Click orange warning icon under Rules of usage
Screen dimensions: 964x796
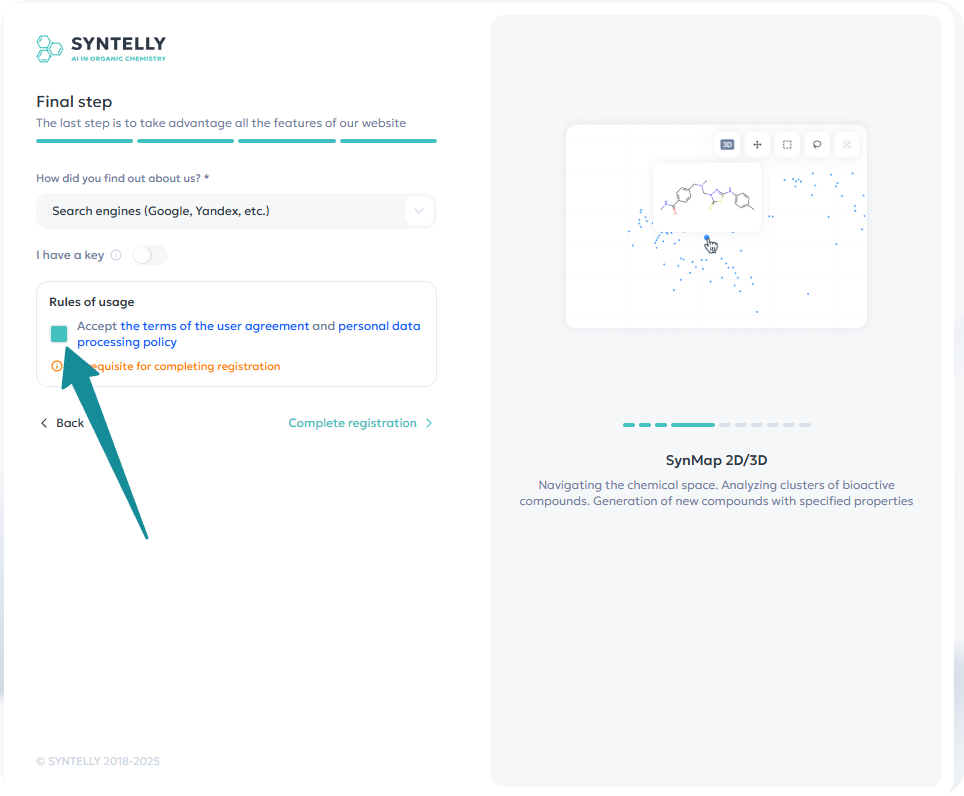click(56, 366)
